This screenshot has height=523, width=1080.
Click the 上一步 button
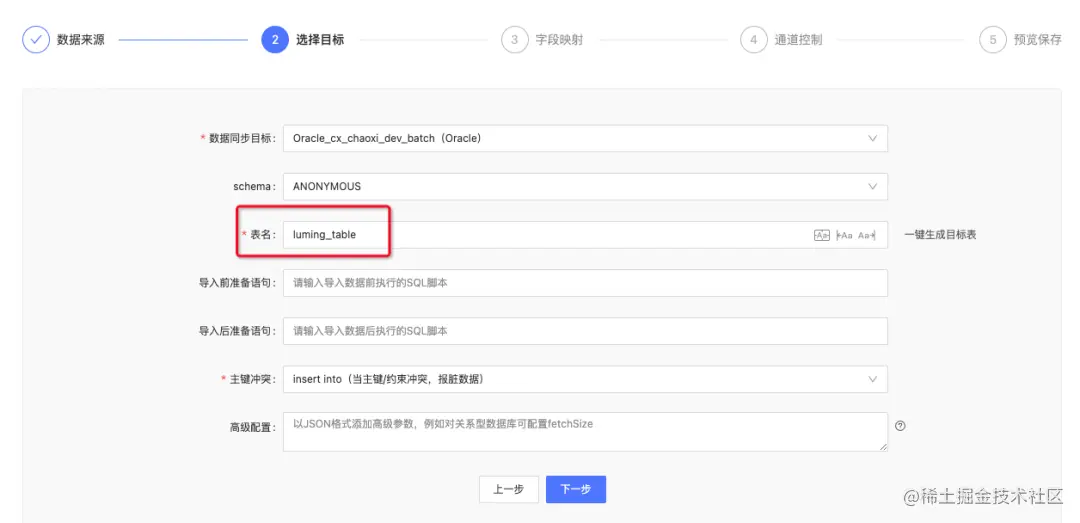(x=508, y=489)
